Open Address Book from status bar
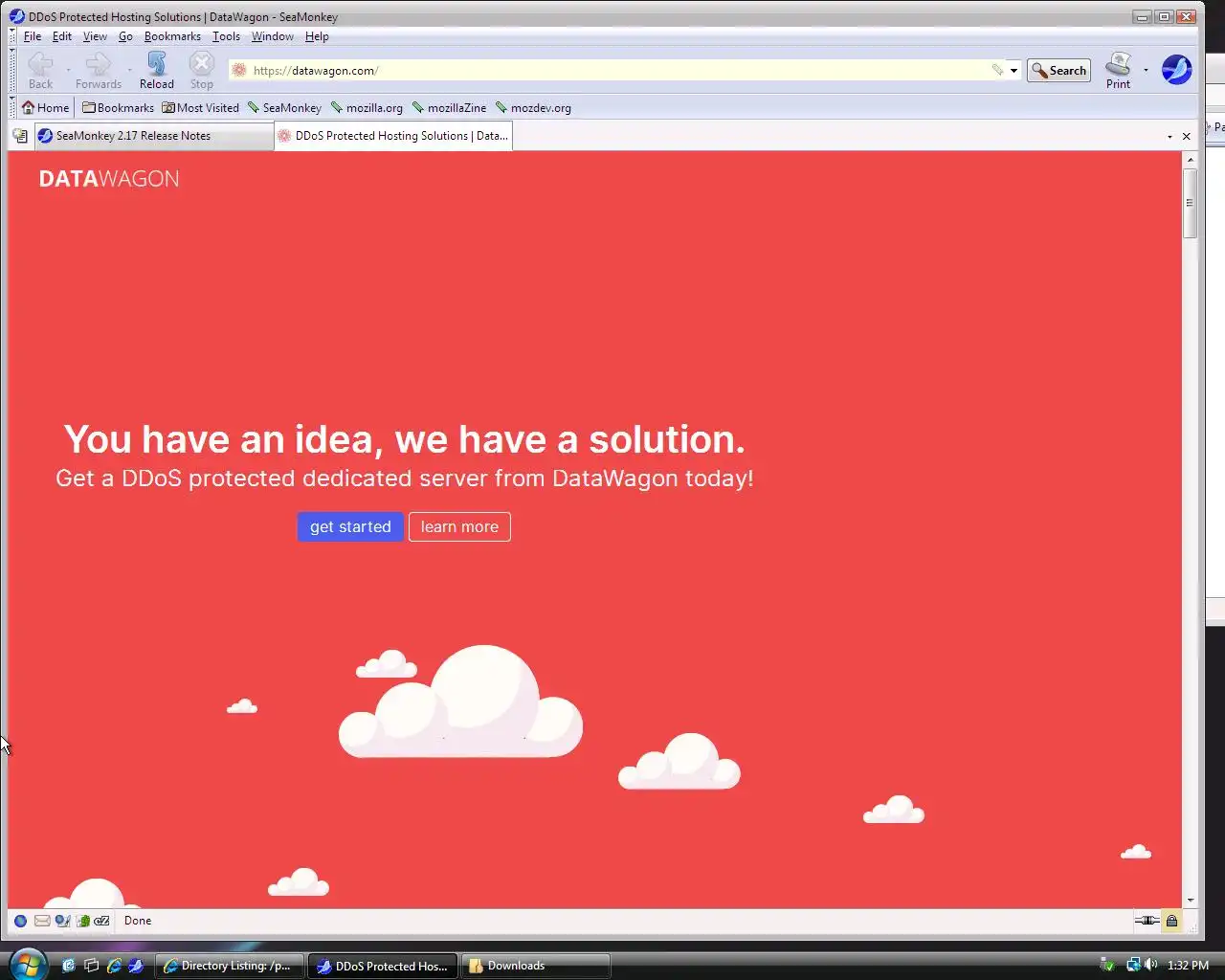This screenshot has height=980, width=1225. [83, 921]
